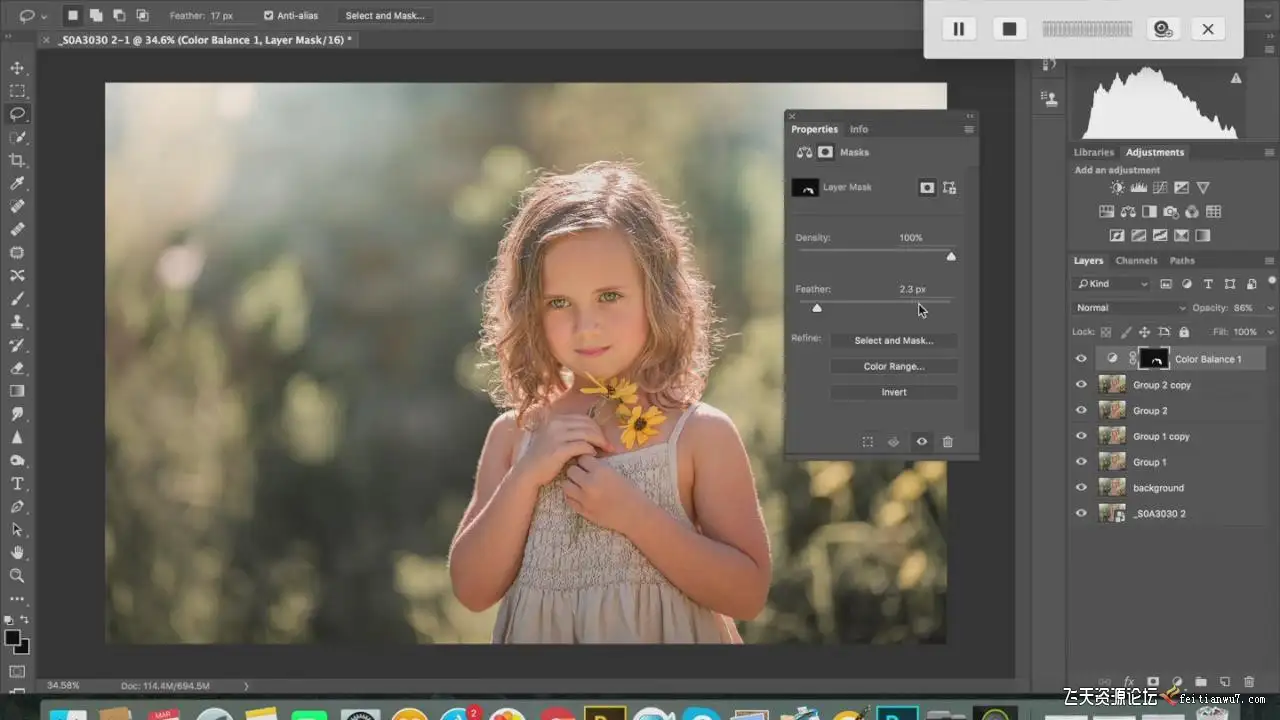
Task: Open the Adjustments panel menu
Action: click(x=1269, y=153)
